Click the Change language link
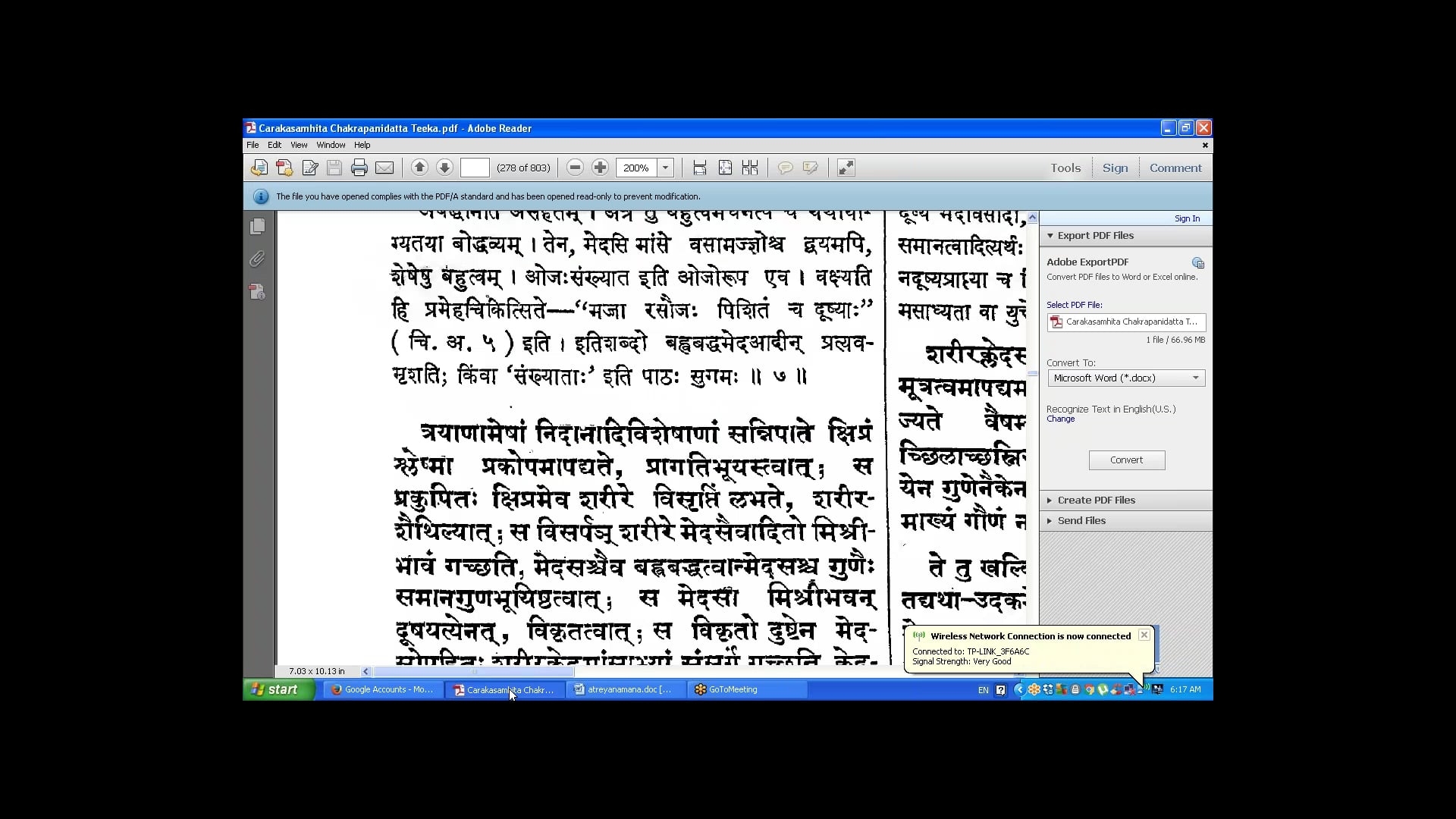Image resolution: width=1456 pixels, height=819 pixels. click(1060, 419)
